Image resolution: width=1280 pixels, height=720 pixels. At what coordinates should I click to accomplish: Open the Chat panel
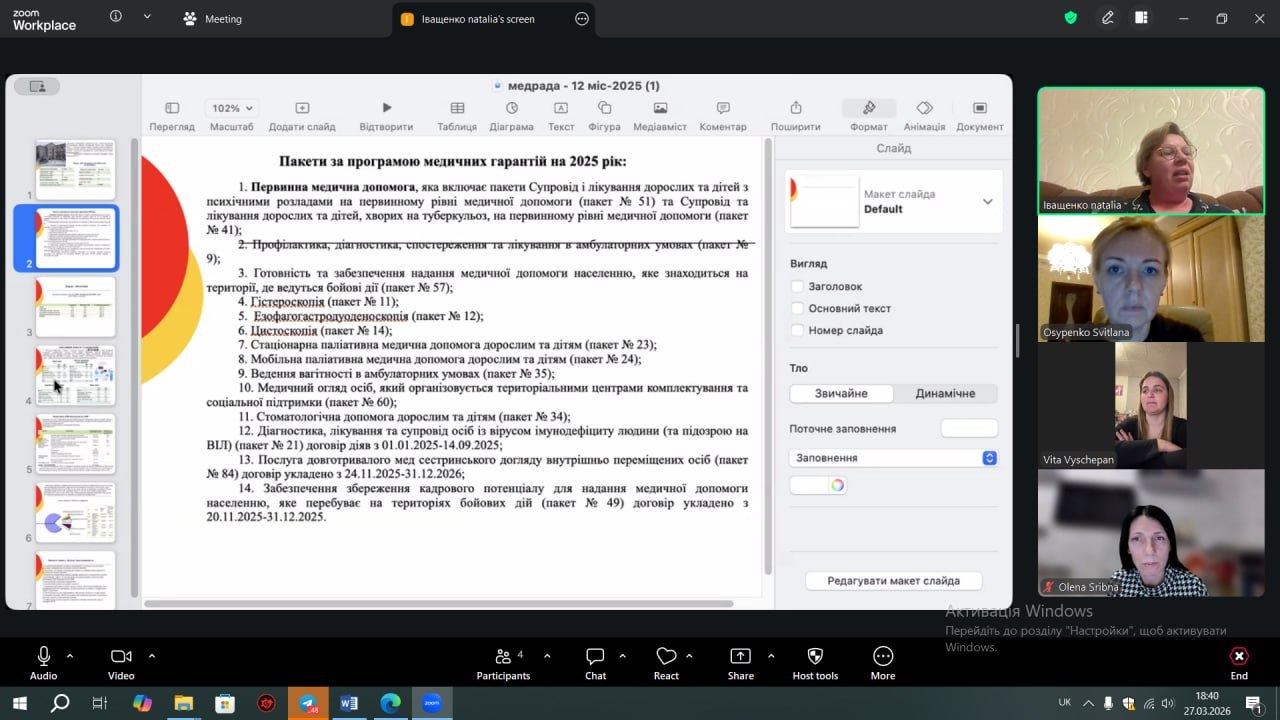click(x=595, y=657)
